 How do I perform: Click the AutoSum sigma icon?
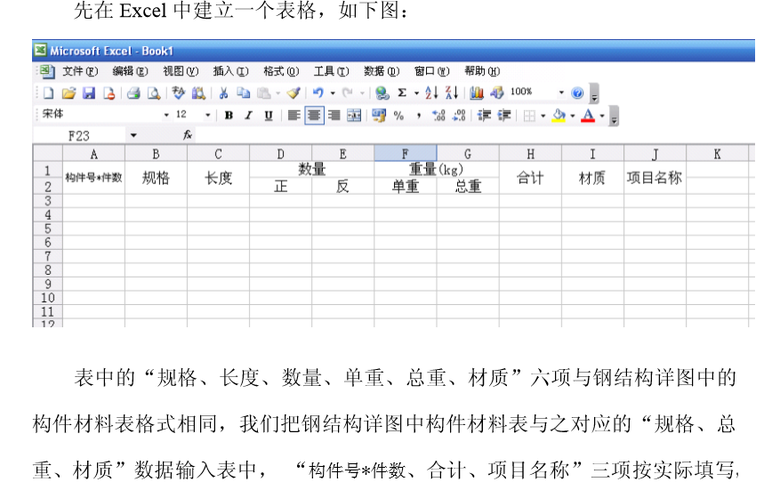point(402,93)
